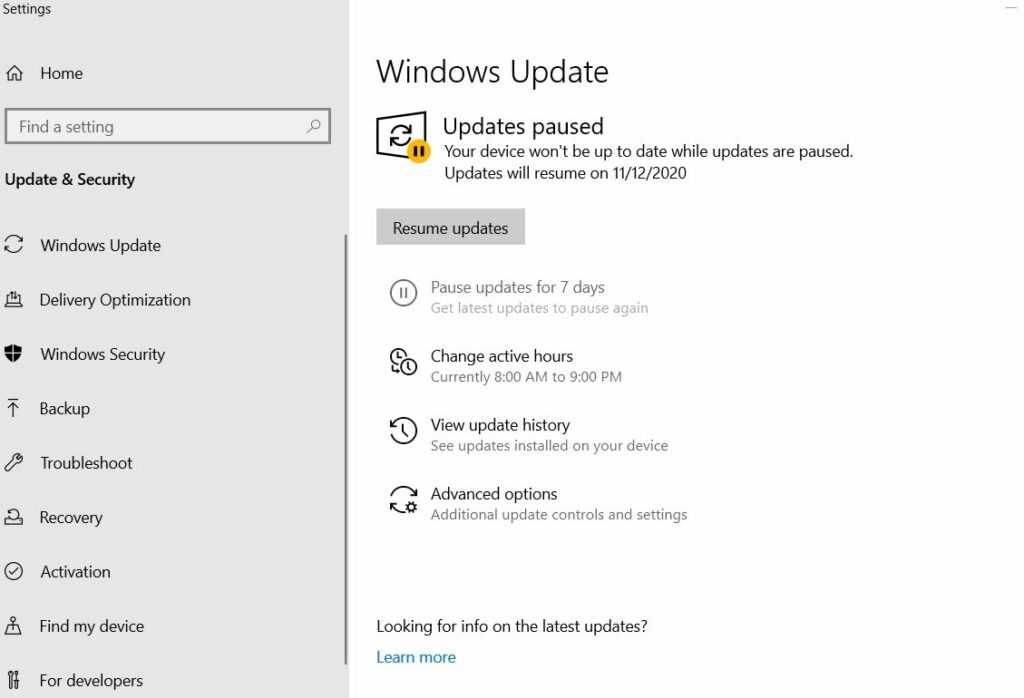Select the For developers icon
The height and width of the screenshot is (698, 1024).
(x=13, y=680)
